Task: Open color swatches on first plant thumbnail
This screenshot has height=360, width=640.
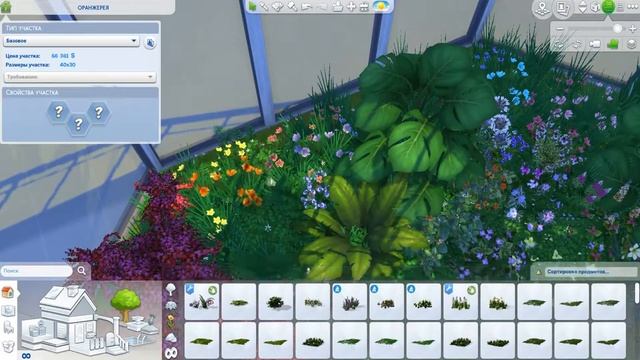Action: pos(212,290)
